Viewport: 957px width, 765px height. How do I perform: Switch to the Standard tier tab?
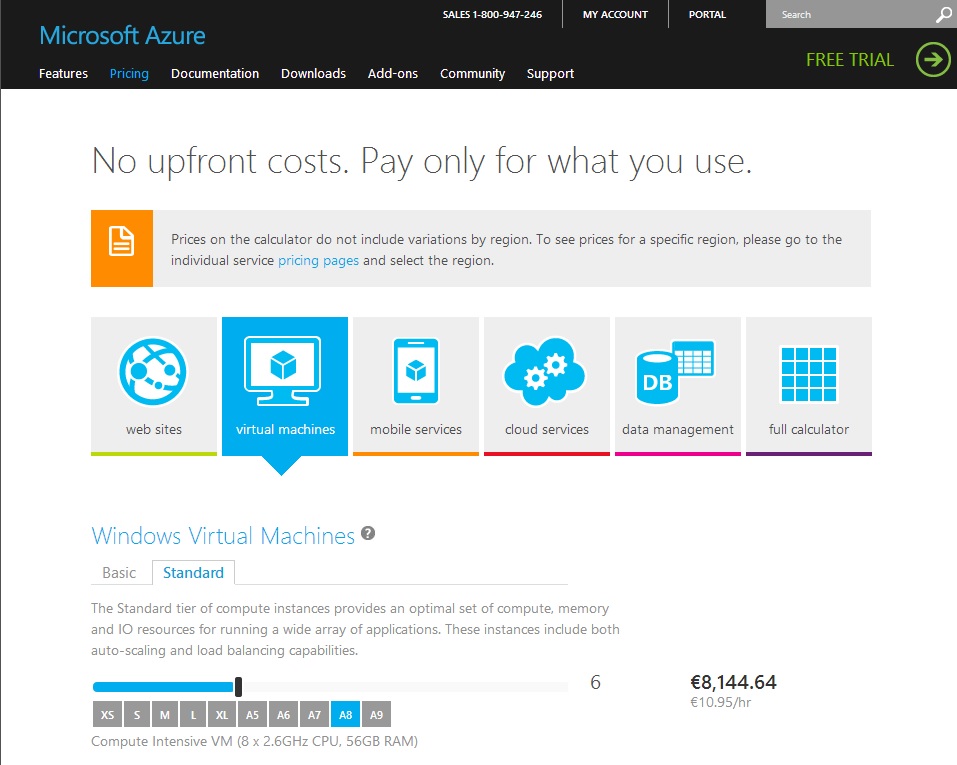[x=193, y=573]
